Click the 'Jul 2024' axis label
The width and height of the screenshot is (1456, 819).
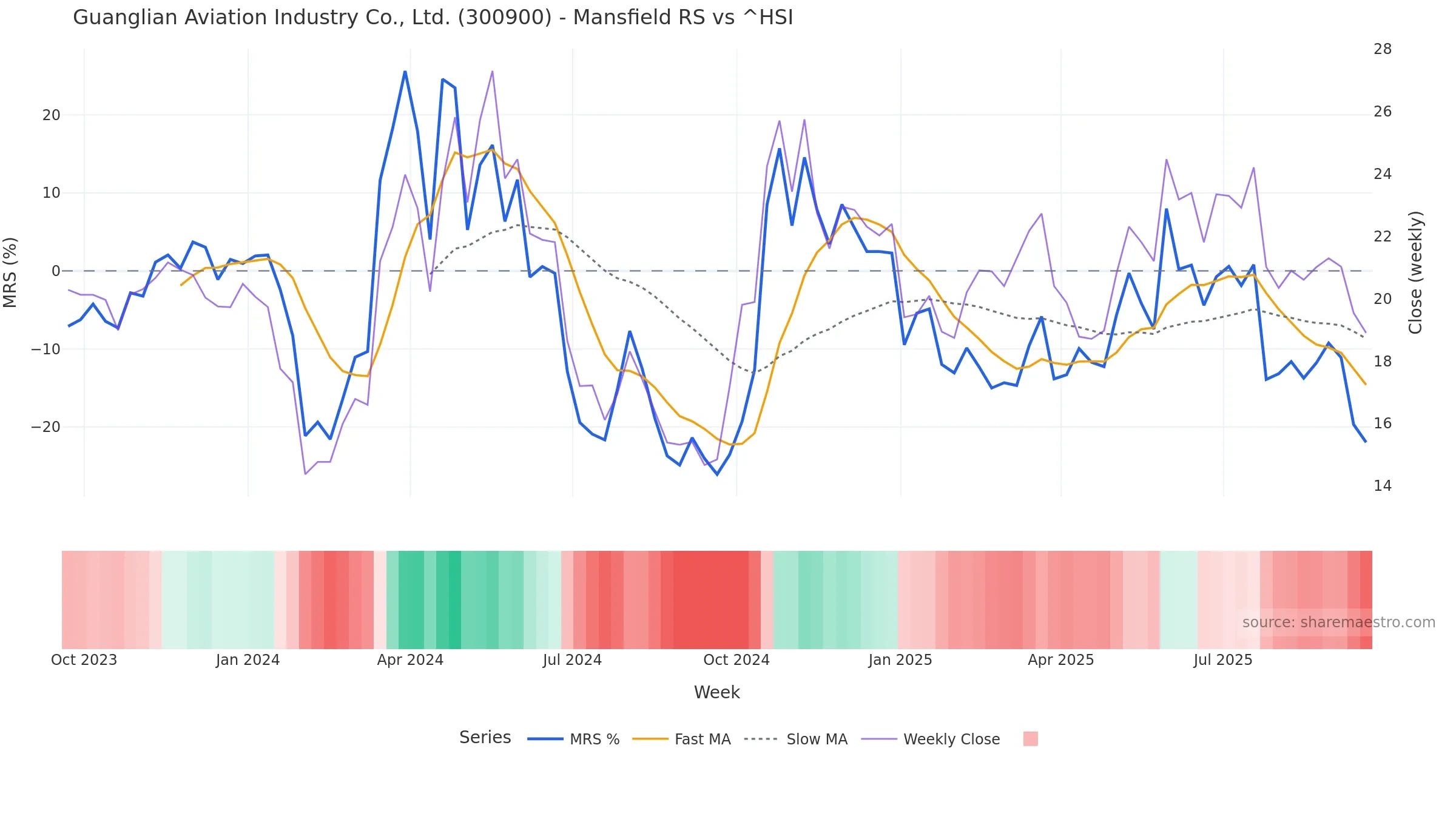572,660
